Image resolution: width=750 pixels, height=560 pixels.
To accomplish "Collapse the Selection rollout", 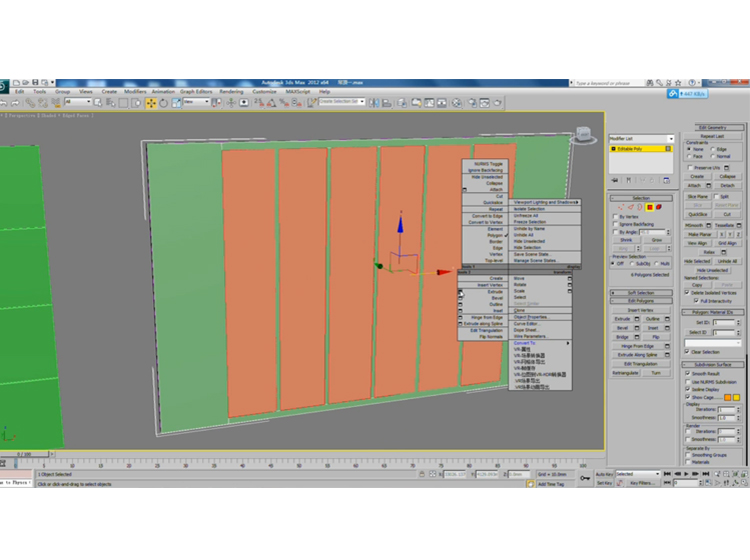I will [641, 198].
